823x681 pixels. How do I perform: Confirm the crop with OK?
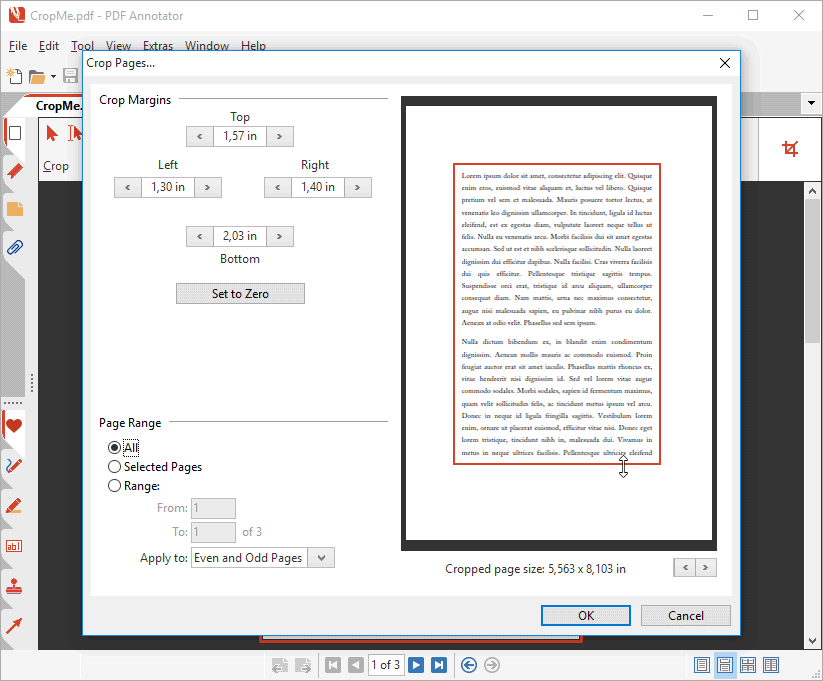585,615
